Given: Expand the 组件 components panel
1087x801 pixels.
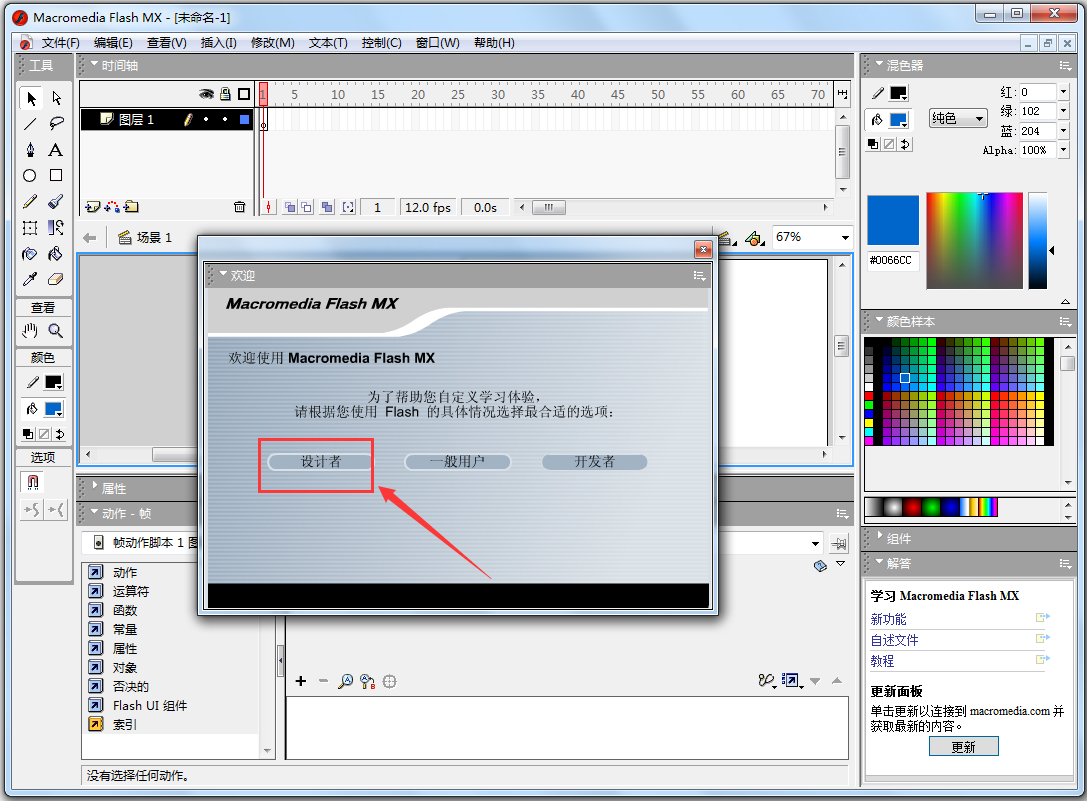Looking at the screenshot, I should point(880,536).
